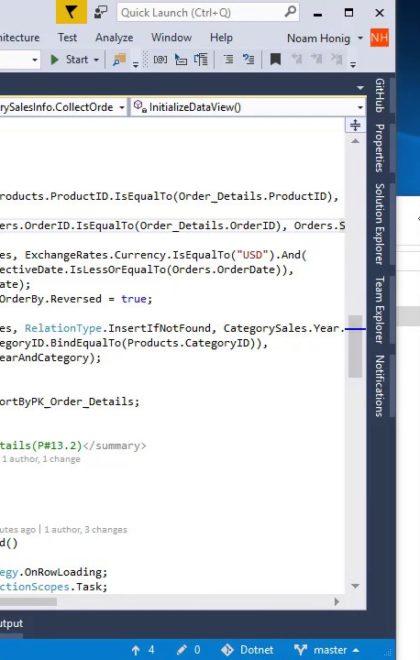Viewport: 420px width, 660px height.
Task: Click the Dotnet repository status item
Action: [x=248, y=650]
